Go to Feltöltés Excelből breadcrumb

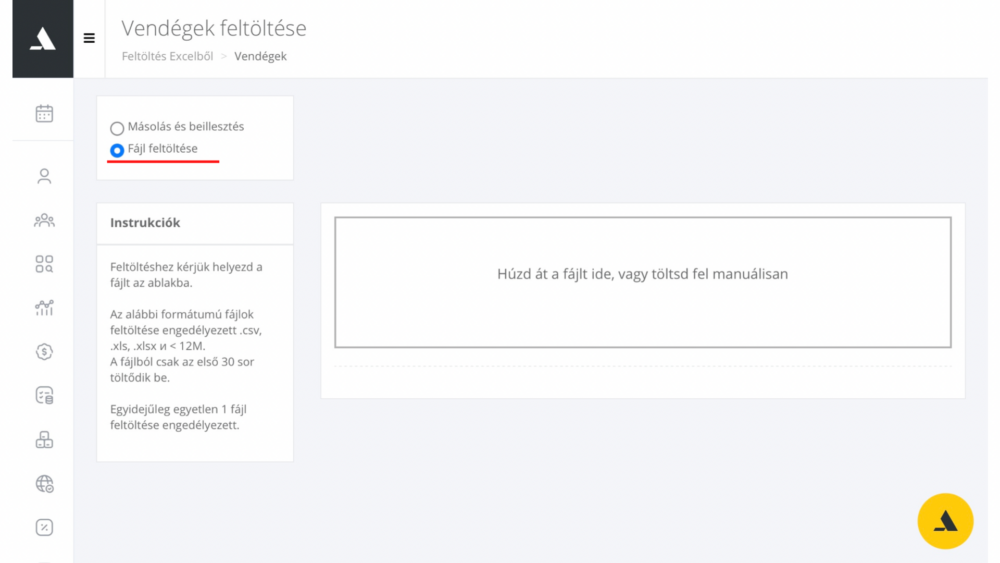pos(167,56)
